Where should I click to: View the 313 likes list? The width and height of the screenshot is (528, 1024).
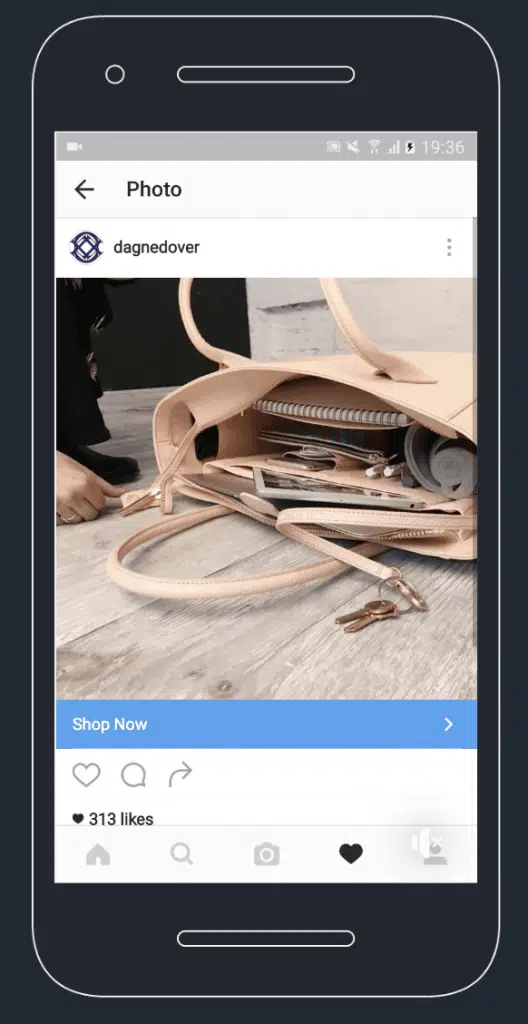pyautogui.click(x=112, y=819)
